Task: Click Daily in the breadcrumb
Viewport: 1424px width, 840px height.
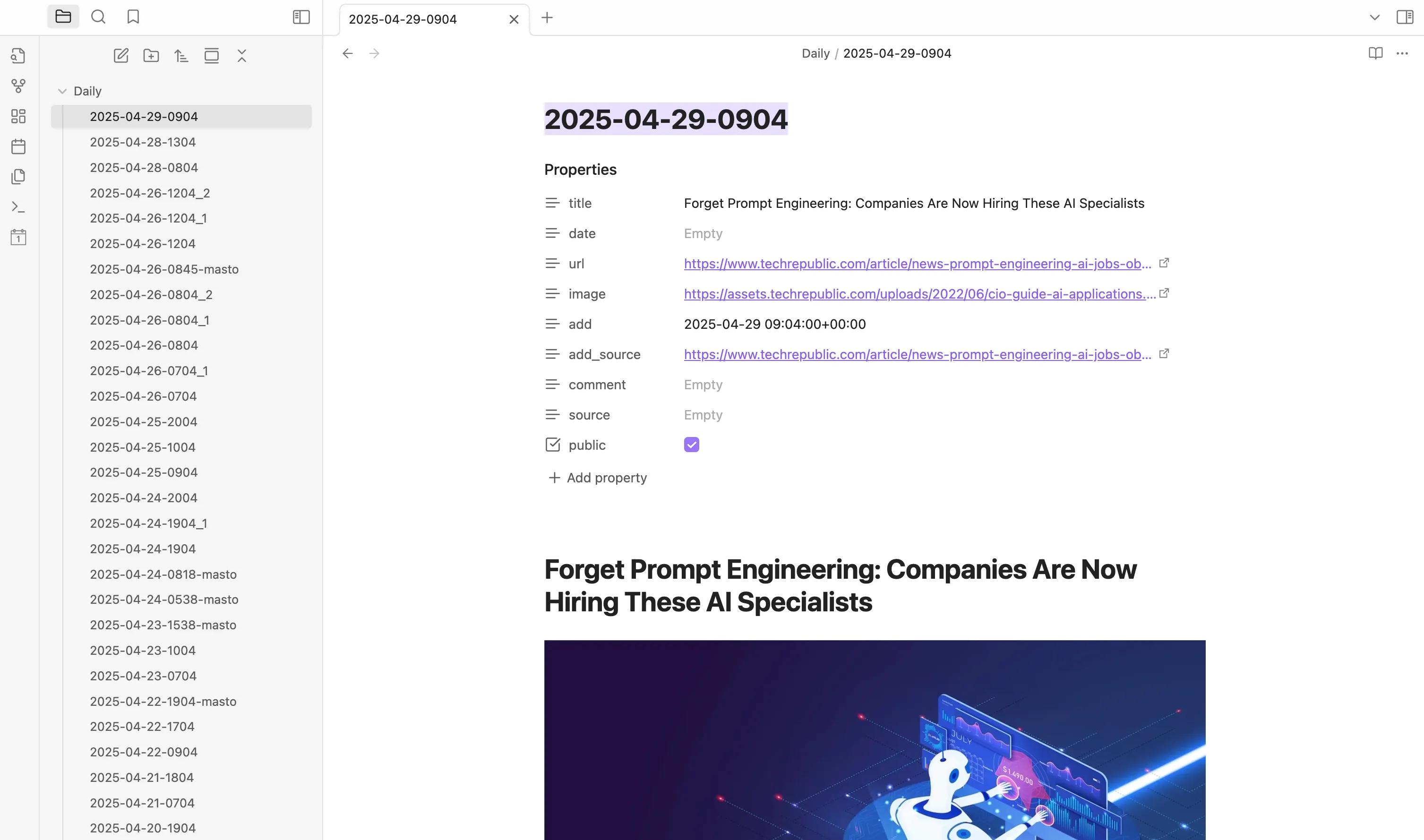Action: coord(815,53)
